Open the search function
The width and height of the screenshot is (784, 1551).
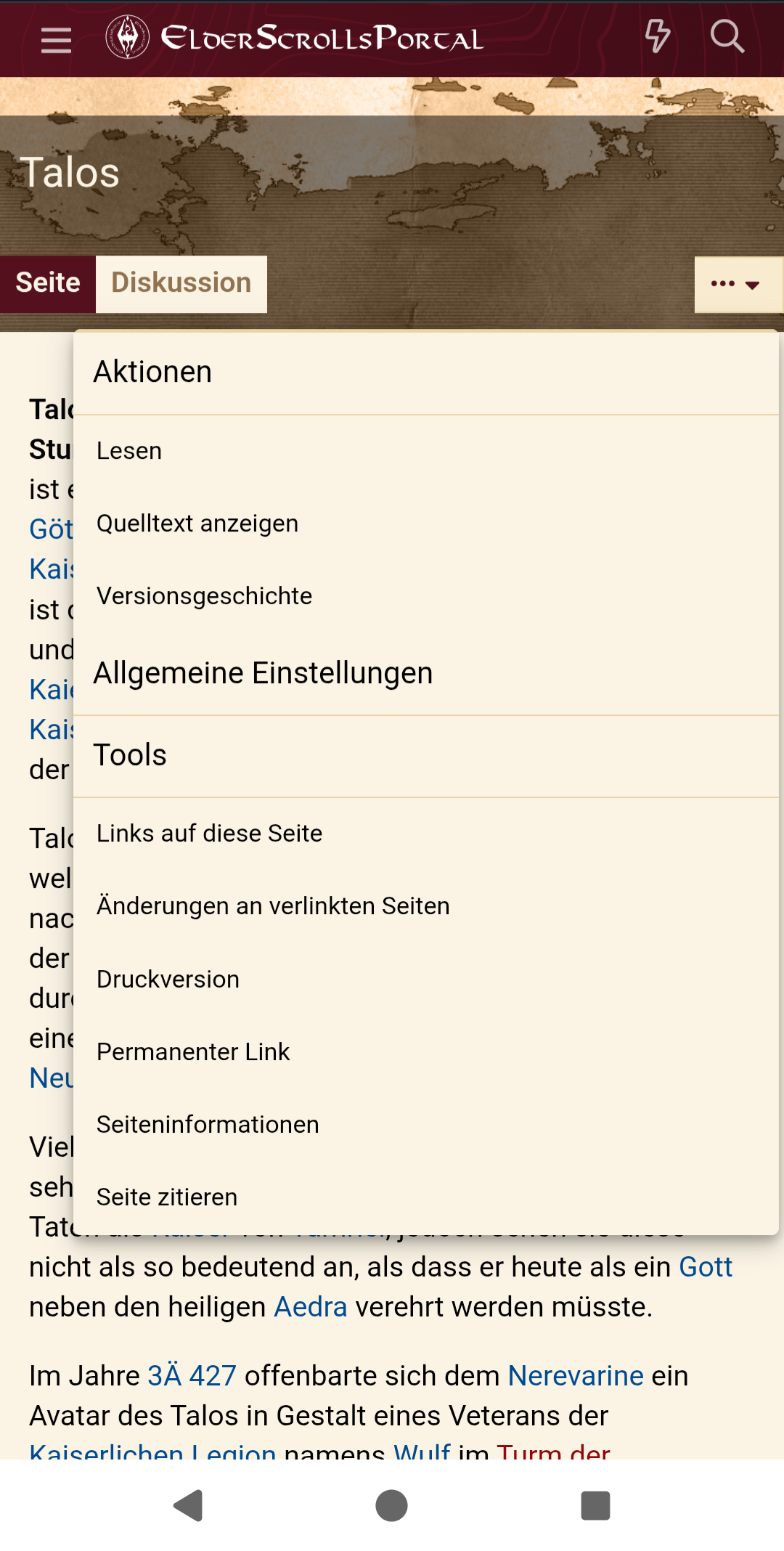728,35
